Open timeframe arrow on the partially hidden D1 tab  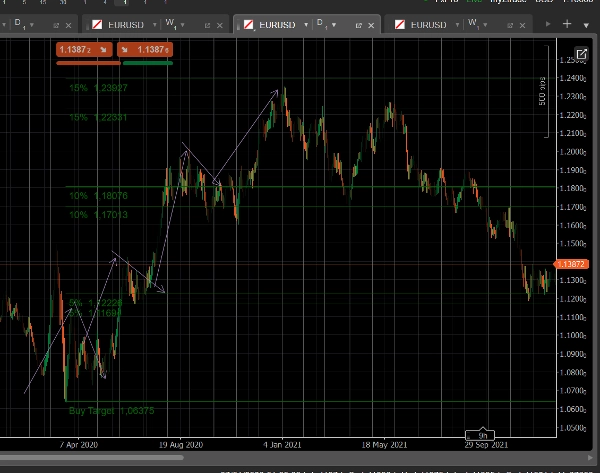pyautogui.click(x=31, y=25)
